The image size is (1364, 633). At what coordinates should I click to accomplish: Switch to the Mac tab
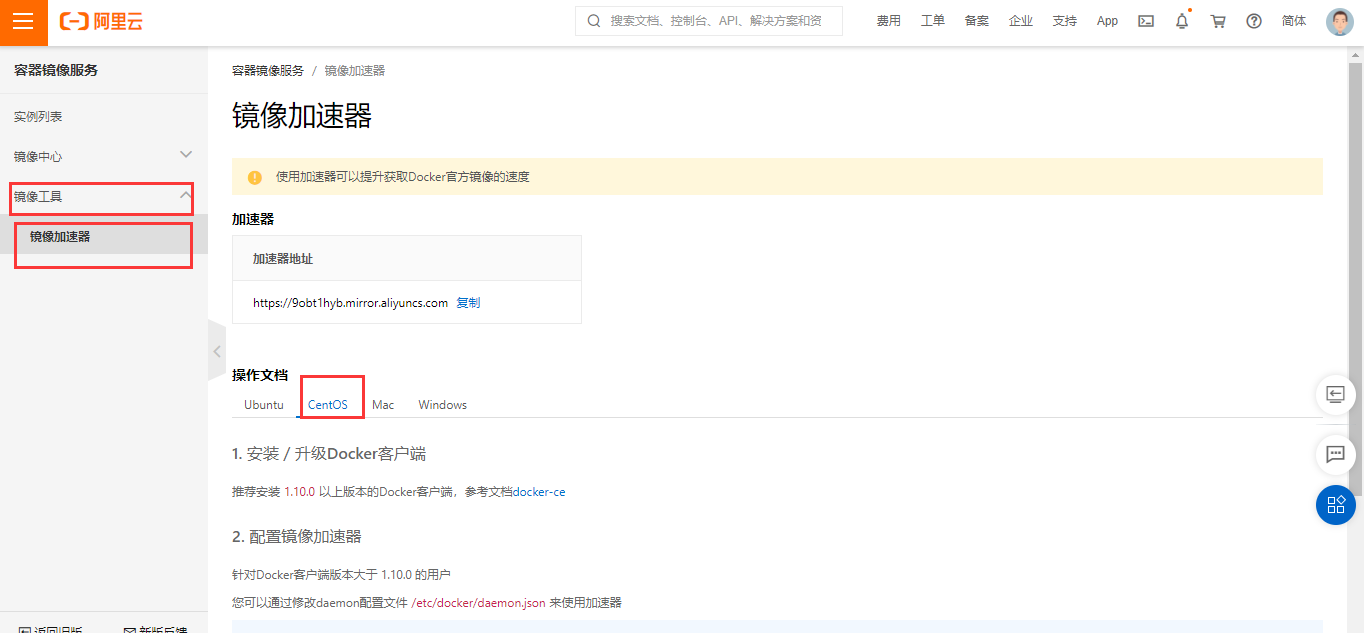point(383,405)
